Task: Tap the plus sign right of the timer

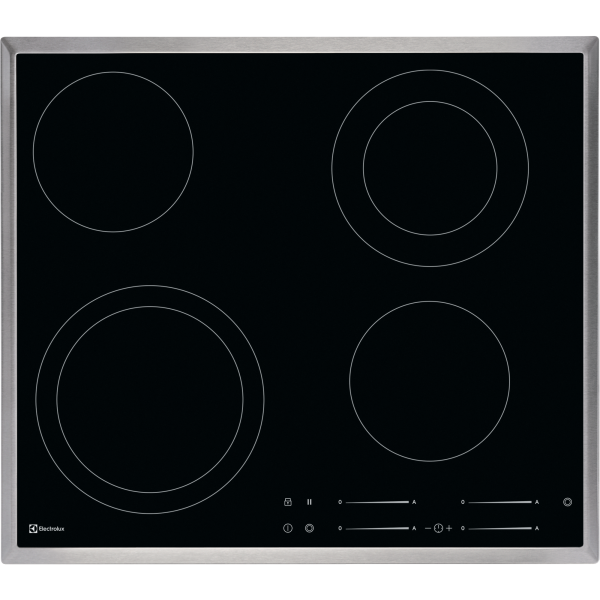Action: (x=450, y=527)
